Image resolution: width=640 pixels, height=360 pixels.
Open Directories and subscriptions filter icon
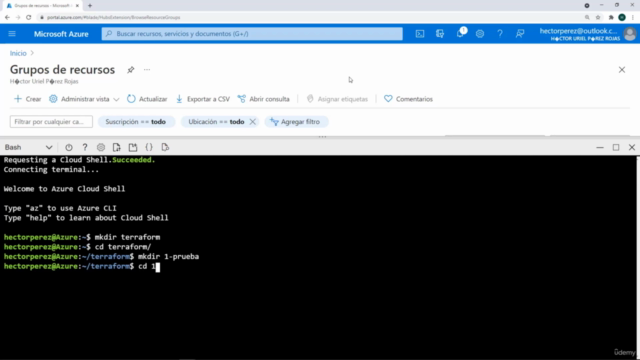click(440, 34)
